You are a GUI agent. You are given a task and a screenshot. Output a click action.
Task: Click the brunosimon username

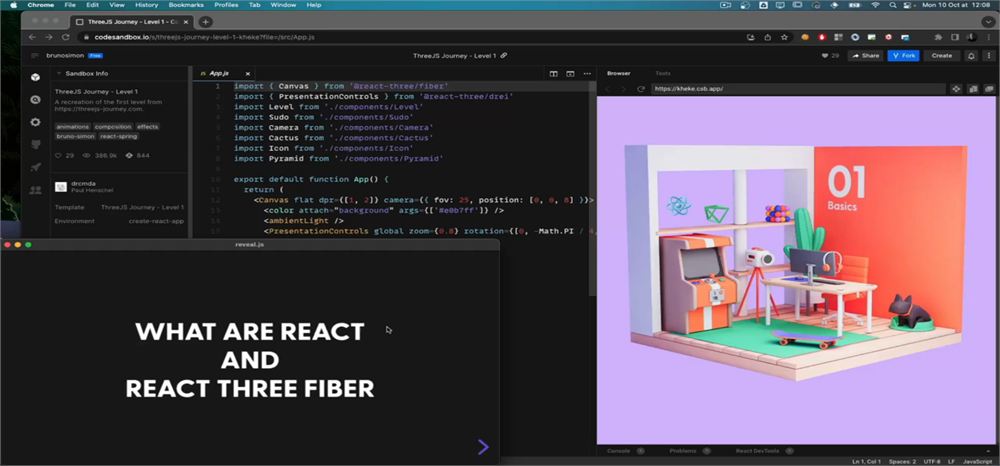(65, 55)
